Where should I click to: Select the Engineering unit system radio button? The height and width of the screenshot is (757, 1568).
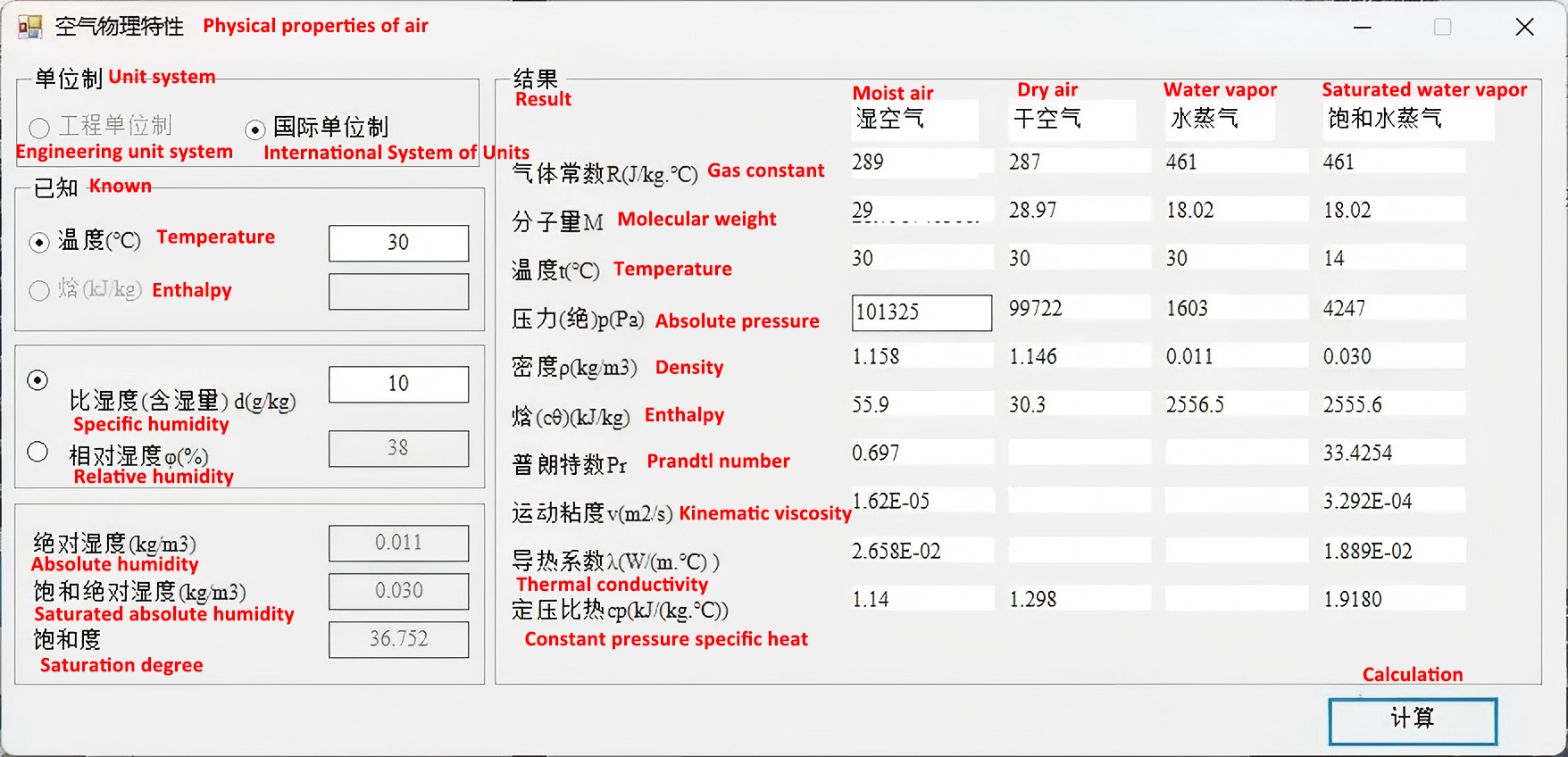[x=39, y=129]
